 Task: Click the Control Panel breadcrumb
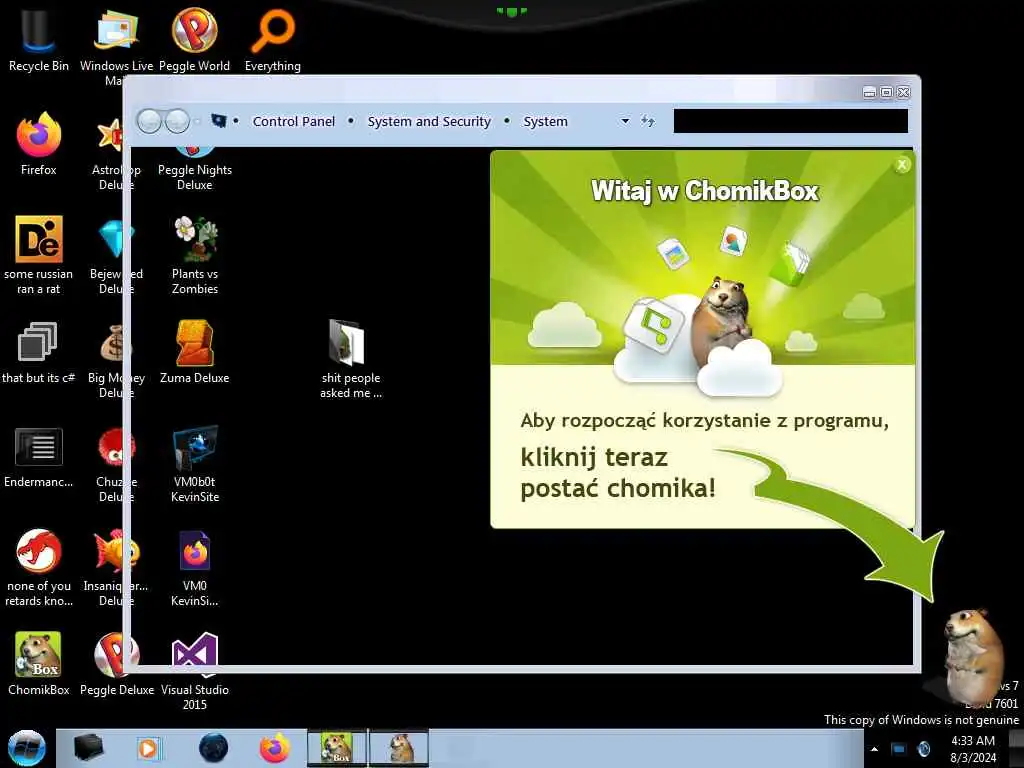click(294, 121)
